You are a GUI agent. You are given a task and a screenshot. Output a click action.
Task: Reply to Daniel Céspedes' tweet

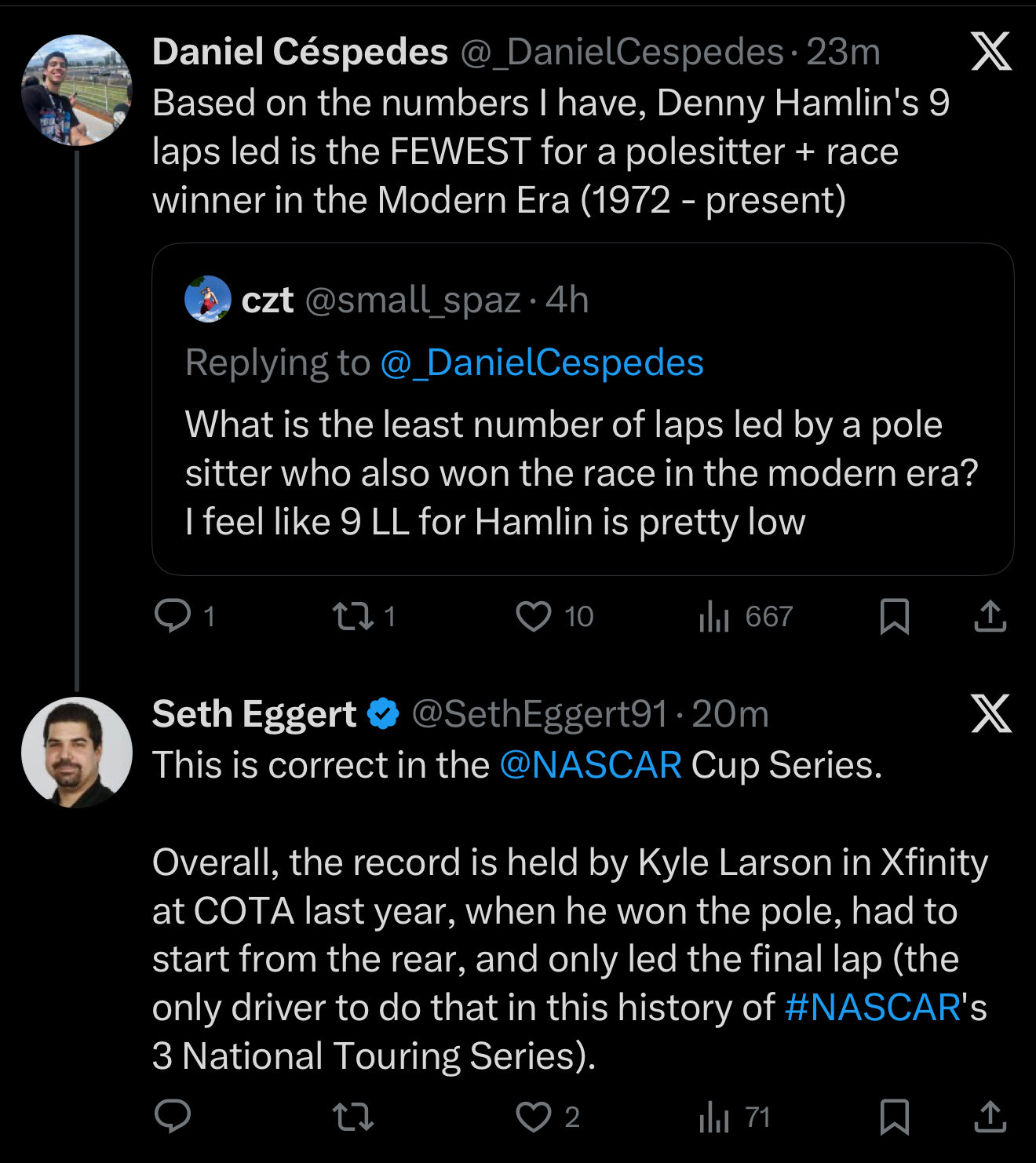pos(173,616)
